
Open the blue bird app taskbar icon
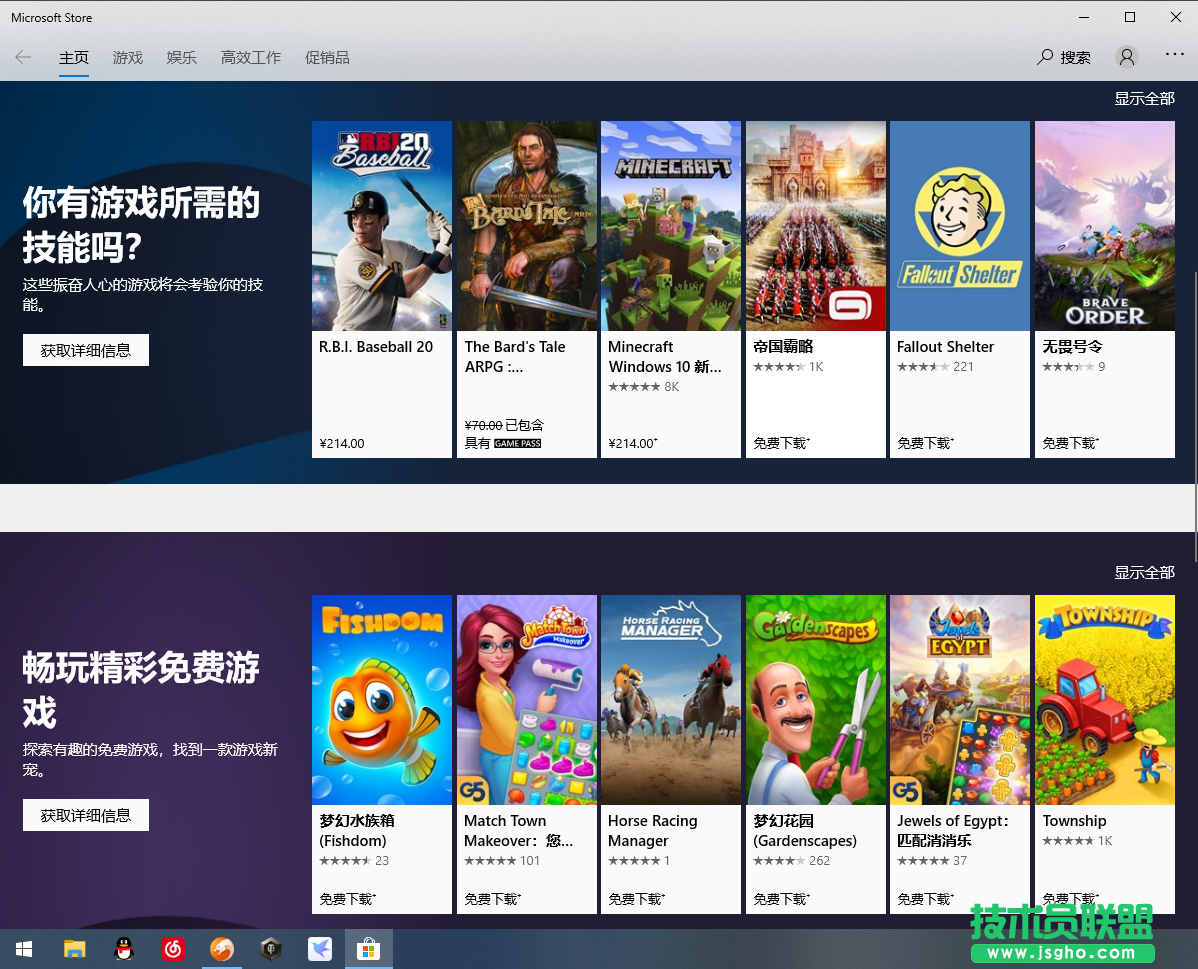point(319,949)
